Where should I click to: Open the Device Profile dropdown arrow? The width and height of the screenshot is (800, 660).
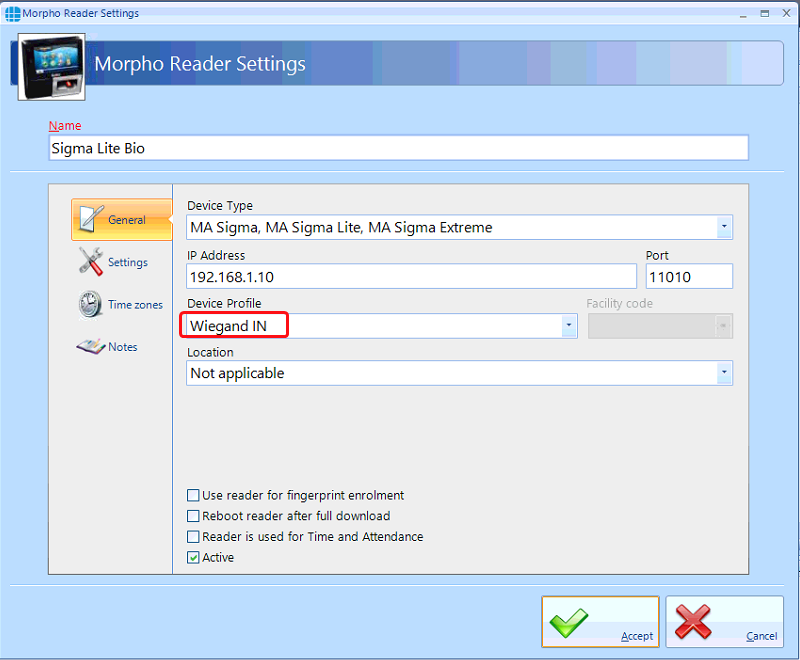coord(569,325)
